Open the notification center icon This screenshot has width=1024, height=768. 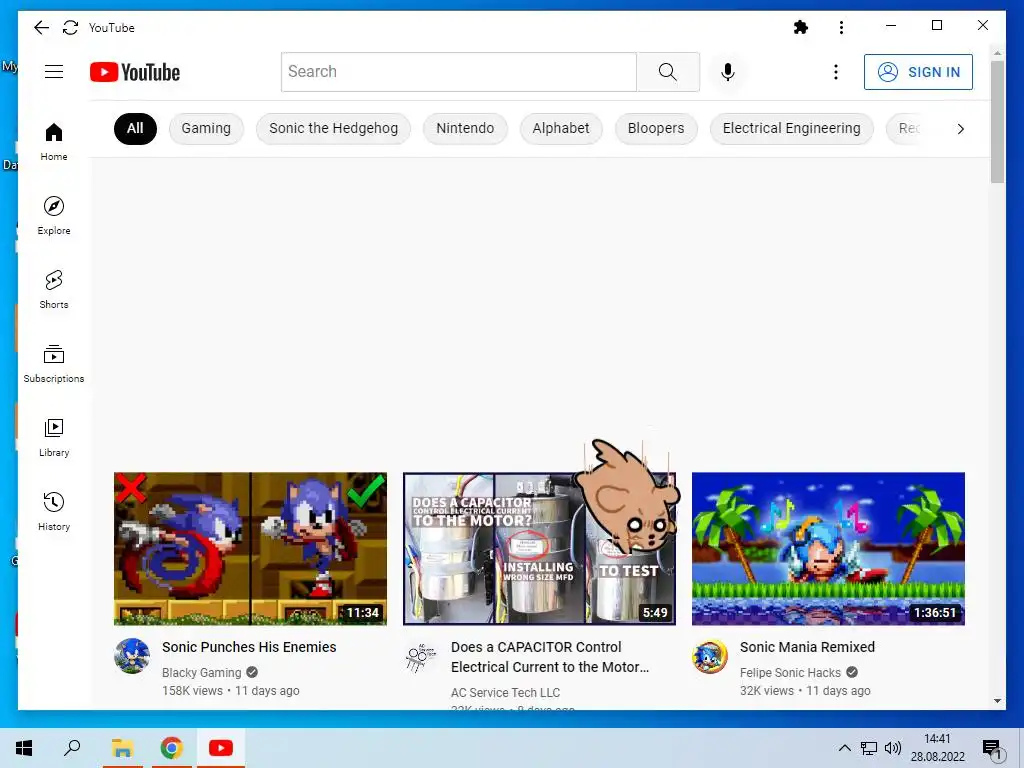(x=991, y=749)
